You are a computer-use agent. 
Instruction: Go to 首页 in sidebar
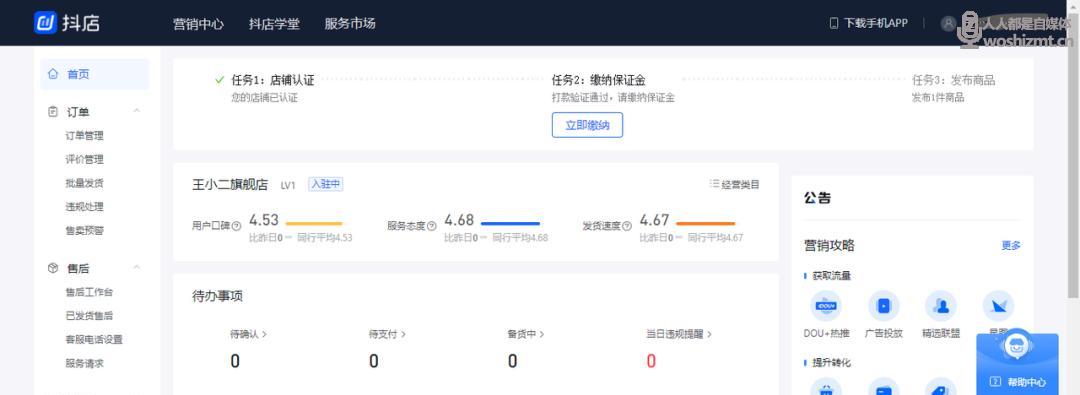coord(94,74)
